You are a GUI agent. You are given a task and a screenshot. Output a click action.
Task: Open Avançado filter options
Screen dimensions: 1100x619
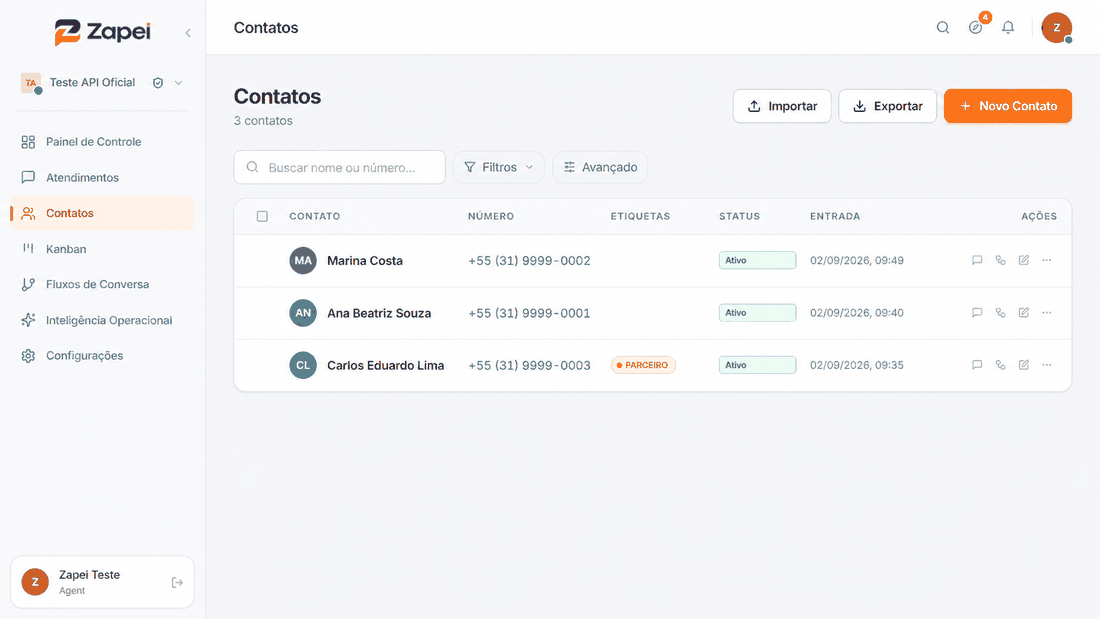600,167
